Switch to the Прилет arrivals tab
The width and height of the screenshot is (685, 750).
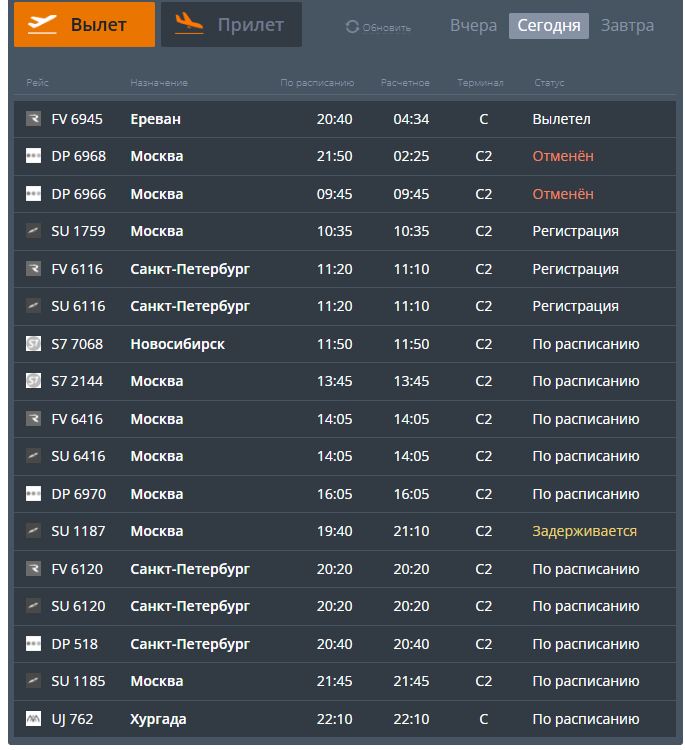[231, 24]
